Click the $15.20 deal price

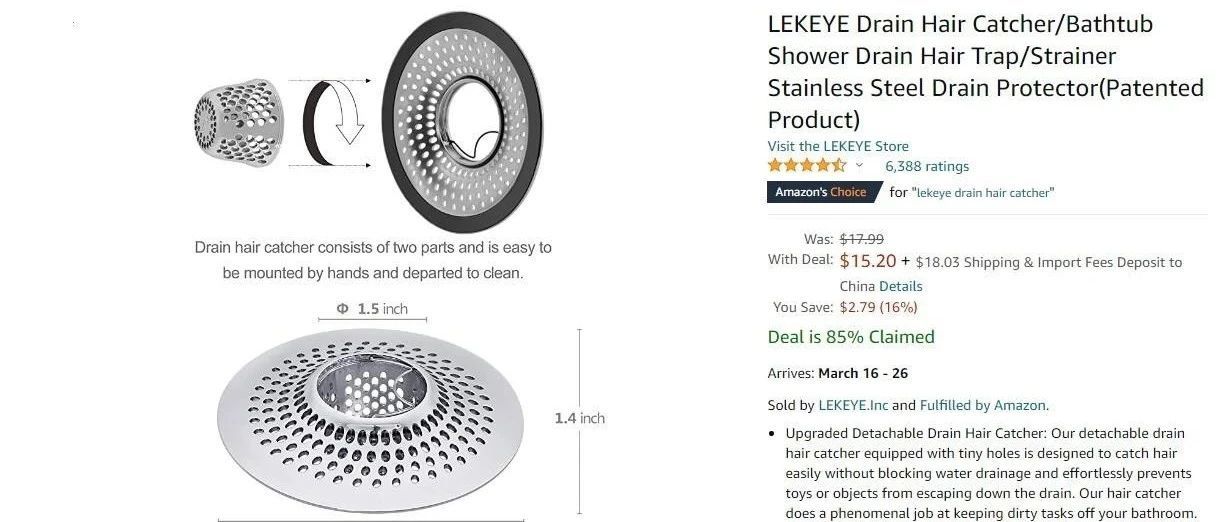(x=867, y=261)
